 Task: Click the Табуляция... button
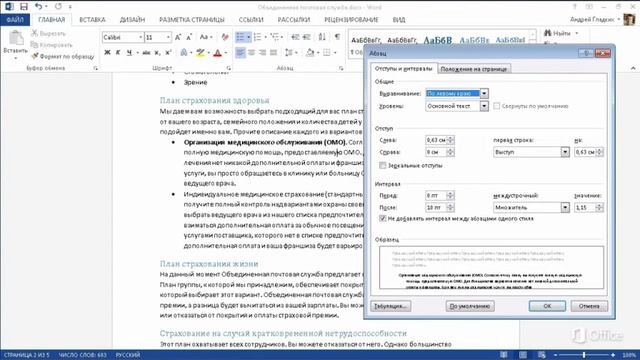[x=391, y=306]
